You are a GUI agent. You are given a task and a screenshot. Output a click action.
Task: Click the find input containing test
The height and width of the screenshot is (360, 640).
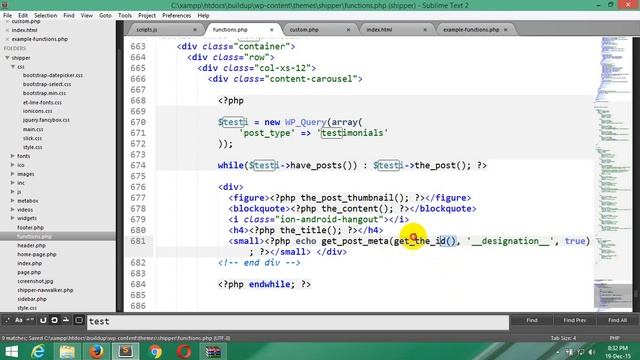tap(298, 322)
